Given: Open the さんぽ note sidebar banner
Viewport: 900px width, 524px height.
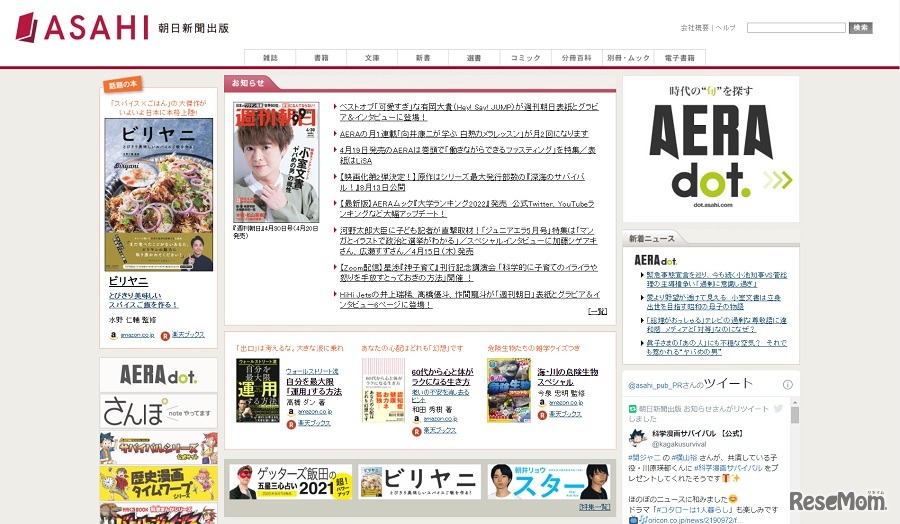Looking at the screenshot, I should tap(158, 412).
